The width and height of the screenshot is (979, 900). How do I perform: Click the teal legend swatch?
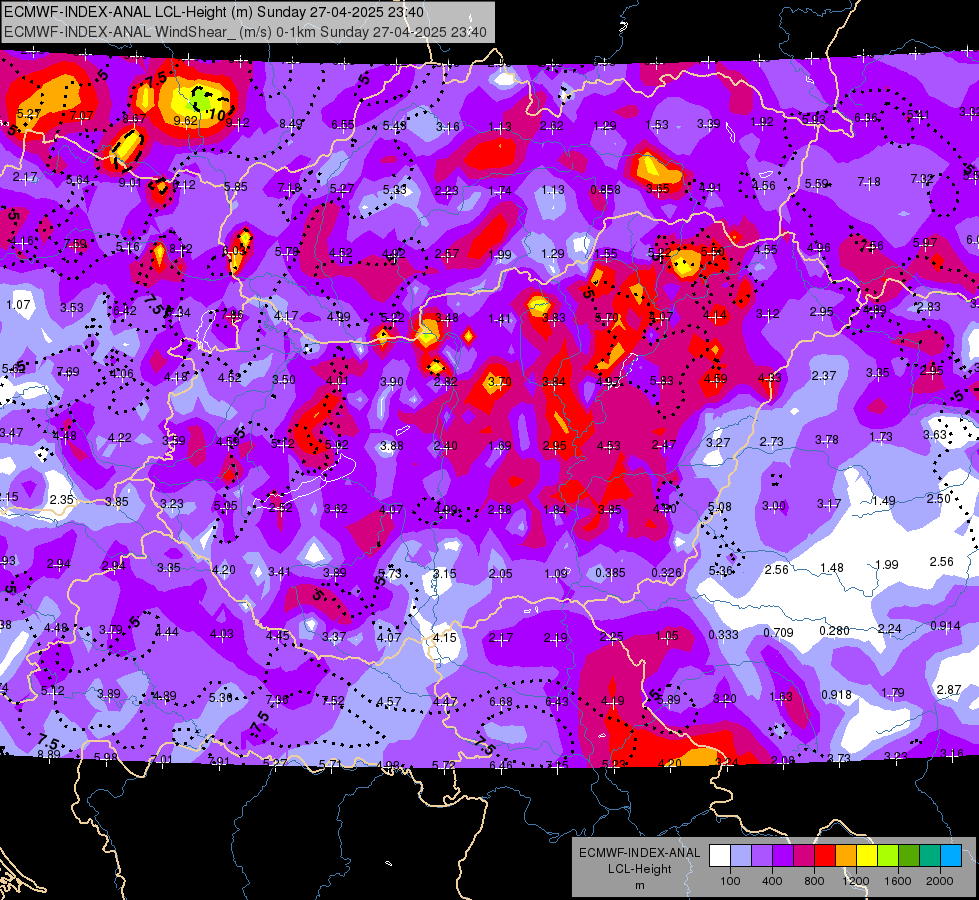pyautogui.click(x=929, y=856)
